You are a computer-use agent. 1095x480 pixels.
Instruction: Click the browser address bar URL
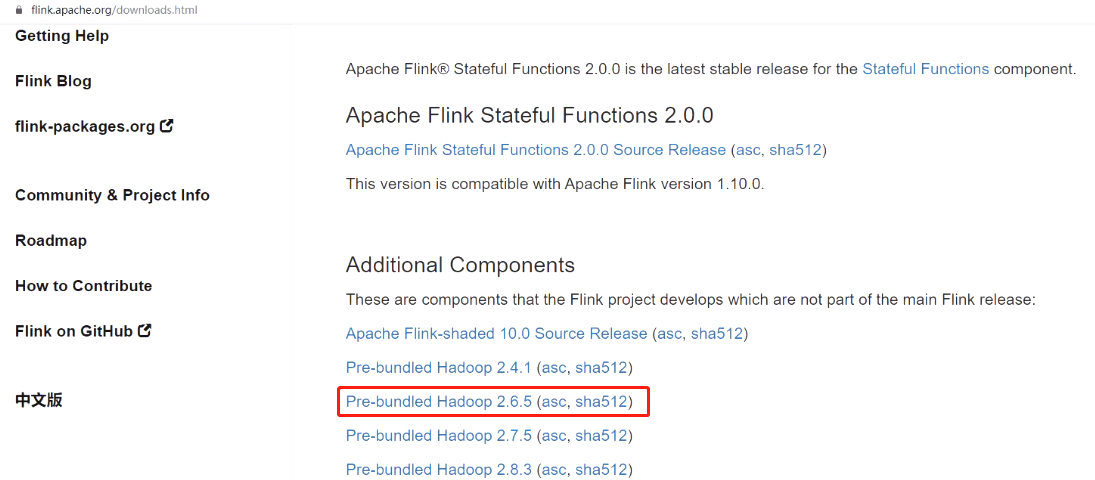point(114,10)
